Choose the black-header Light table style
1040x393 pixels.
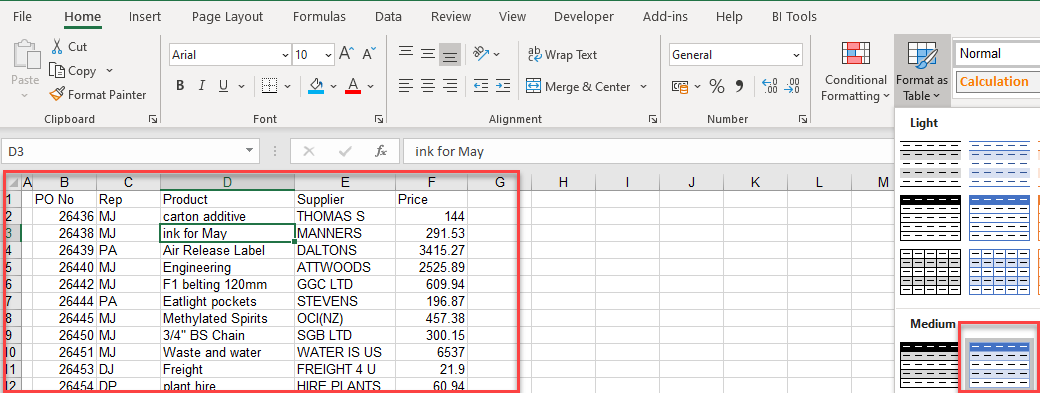click(x=930, y=217)
